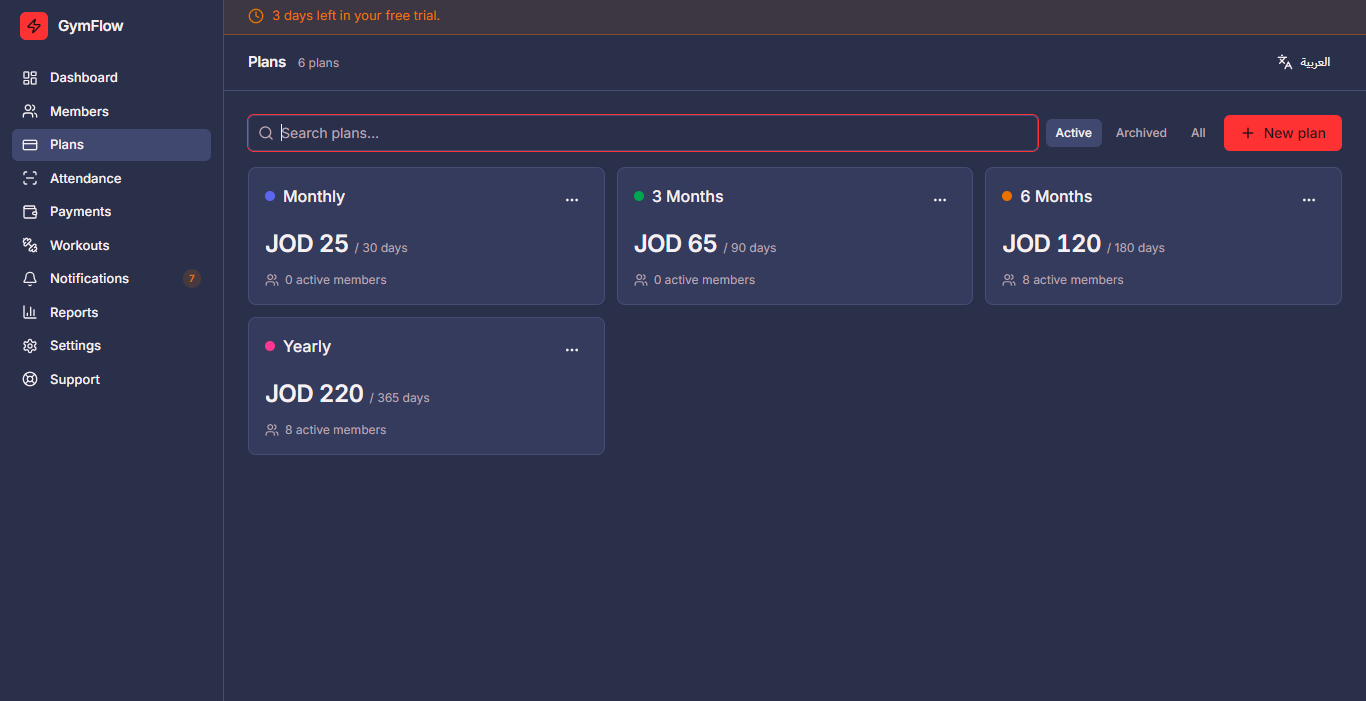Viewport: 1366px width, 701px height.
Task: Open Payments from the sidebar
Action: pos(111,212)
